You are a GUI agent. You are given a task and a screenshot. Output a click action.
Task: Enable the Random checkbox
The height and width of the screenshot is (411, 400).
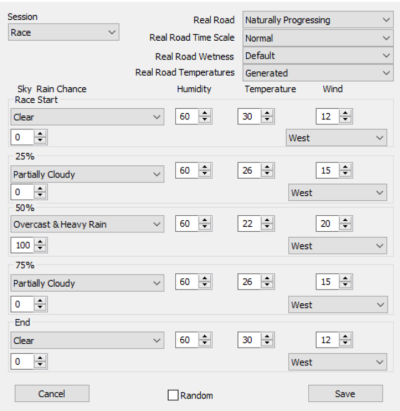173,395
